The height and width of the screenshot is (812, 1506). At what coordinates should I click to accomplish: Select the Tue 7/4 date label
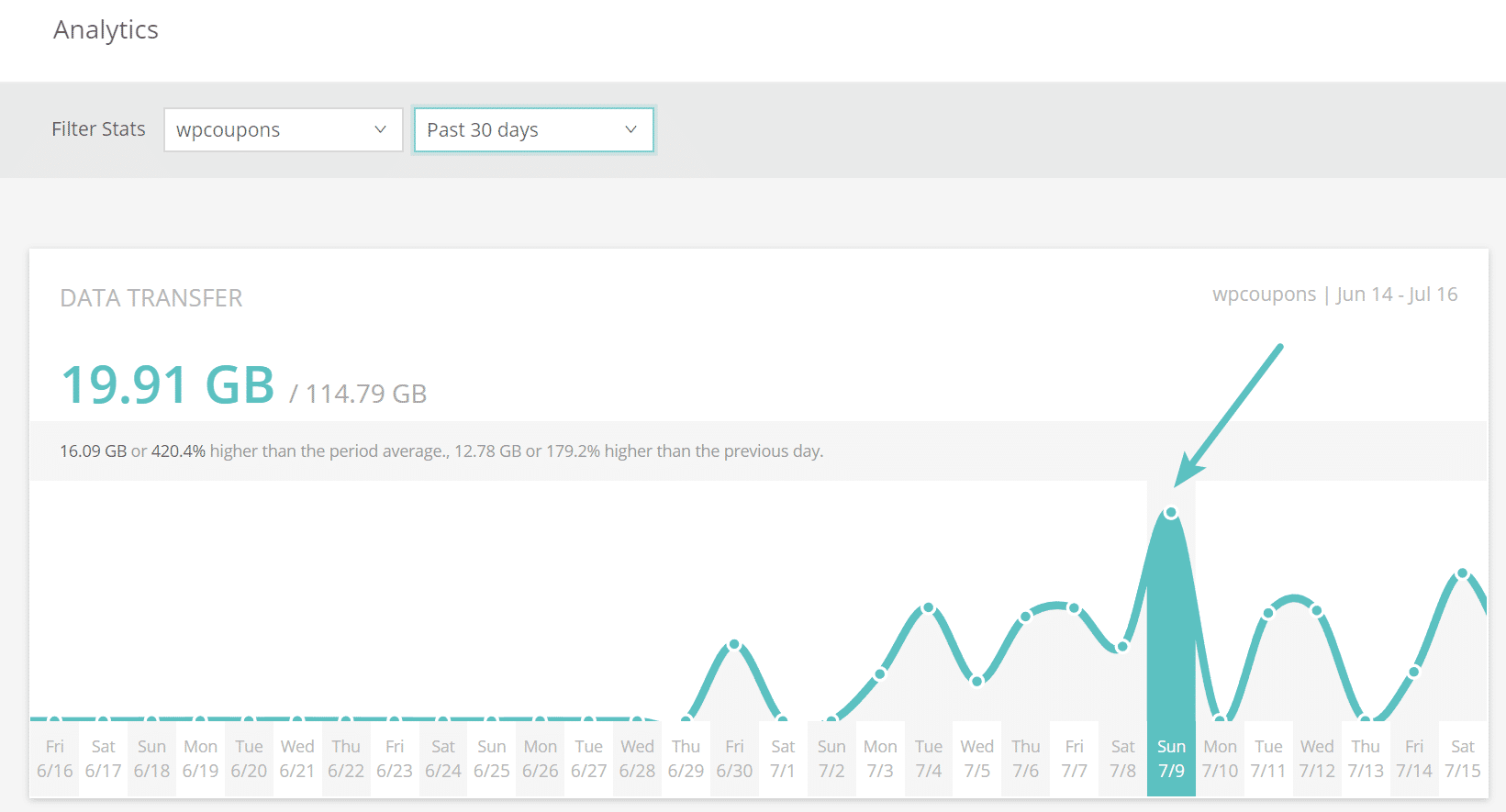(x=929, y=758)
